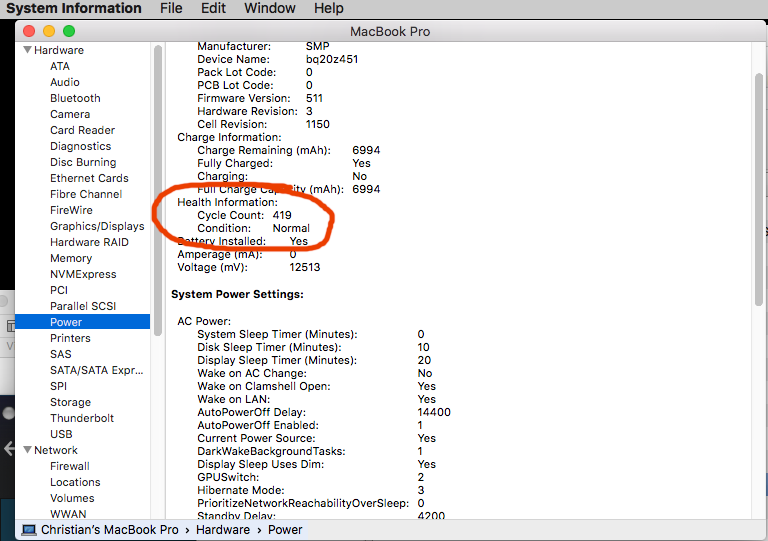The width and height of the screenshot is (768, 541).
Task: Open the File menu
Action: point(171,8)
